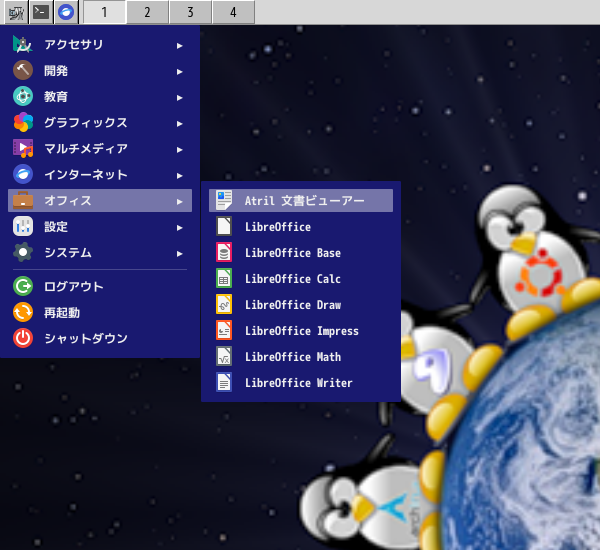The height and width of the screenshot is (550, 600).
Task: Switch to workspace 2
Action: coord(147,12)
